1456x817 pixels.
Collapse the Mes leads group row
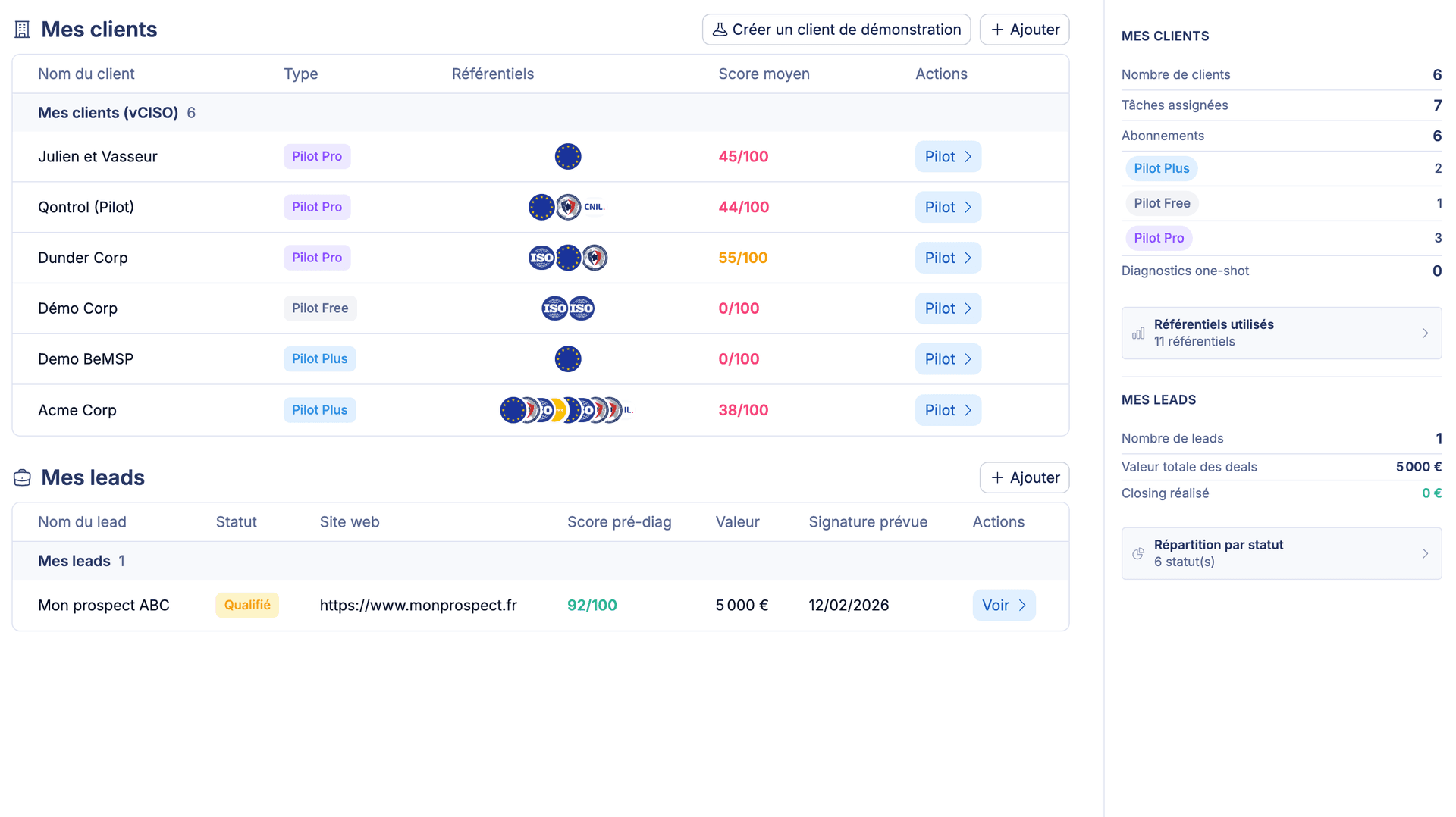pyautogui.click(x=74, y=561)
